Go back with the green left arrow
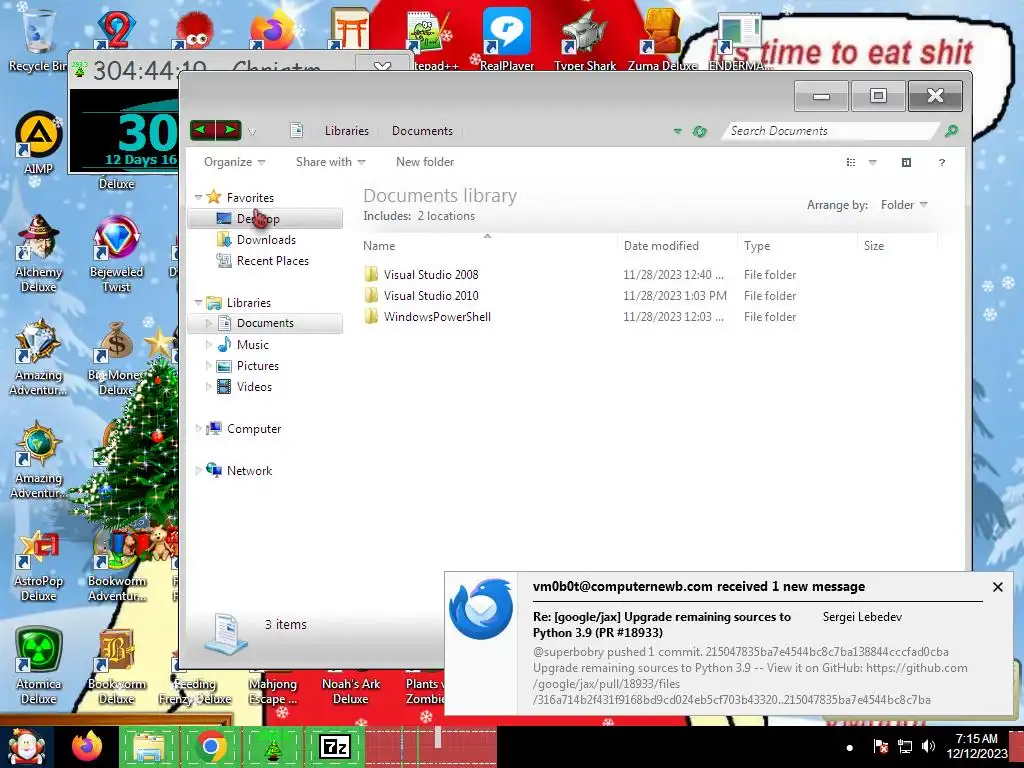The height and width of the screenshot is (768, 1024). pyautogui.click(x=202, y=130)
